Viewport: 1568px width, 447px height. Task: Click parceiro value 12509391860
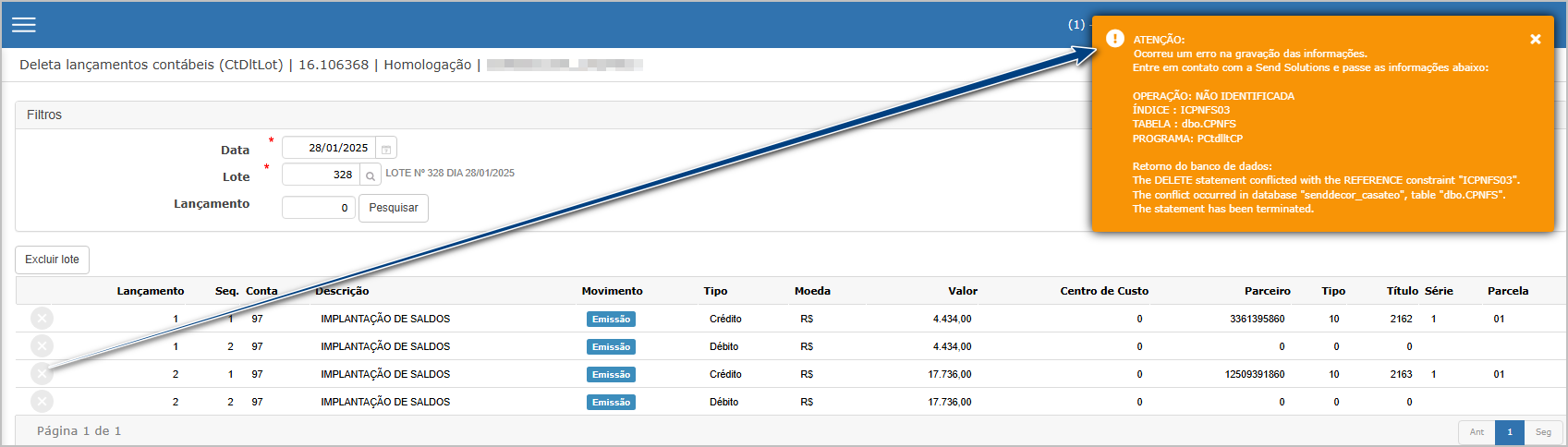coord(1254,374)
